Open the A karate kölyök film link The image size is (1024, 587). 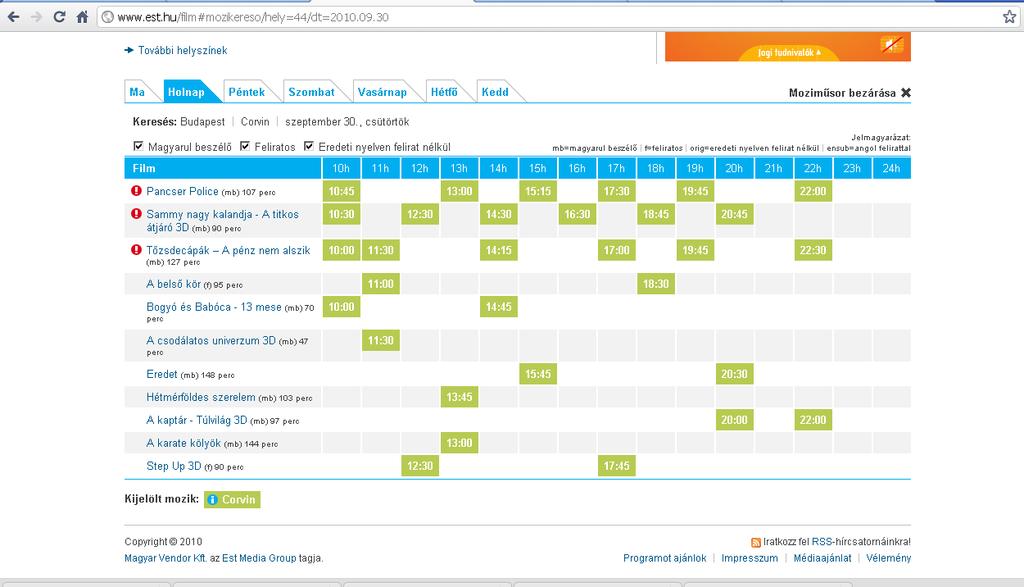click(x=184, y=443)
